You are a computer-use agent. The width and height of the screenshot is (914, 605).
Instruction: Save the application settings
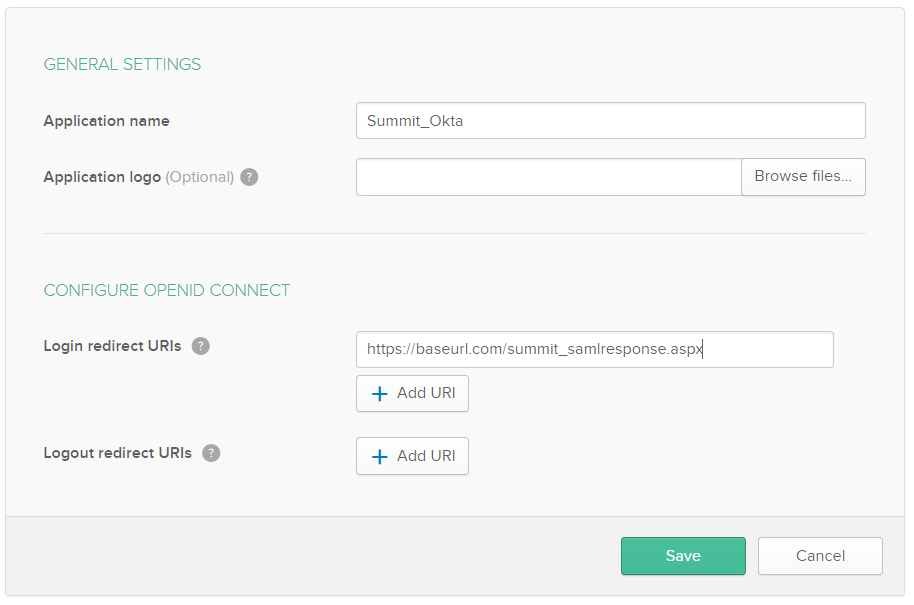pos(683,556)
